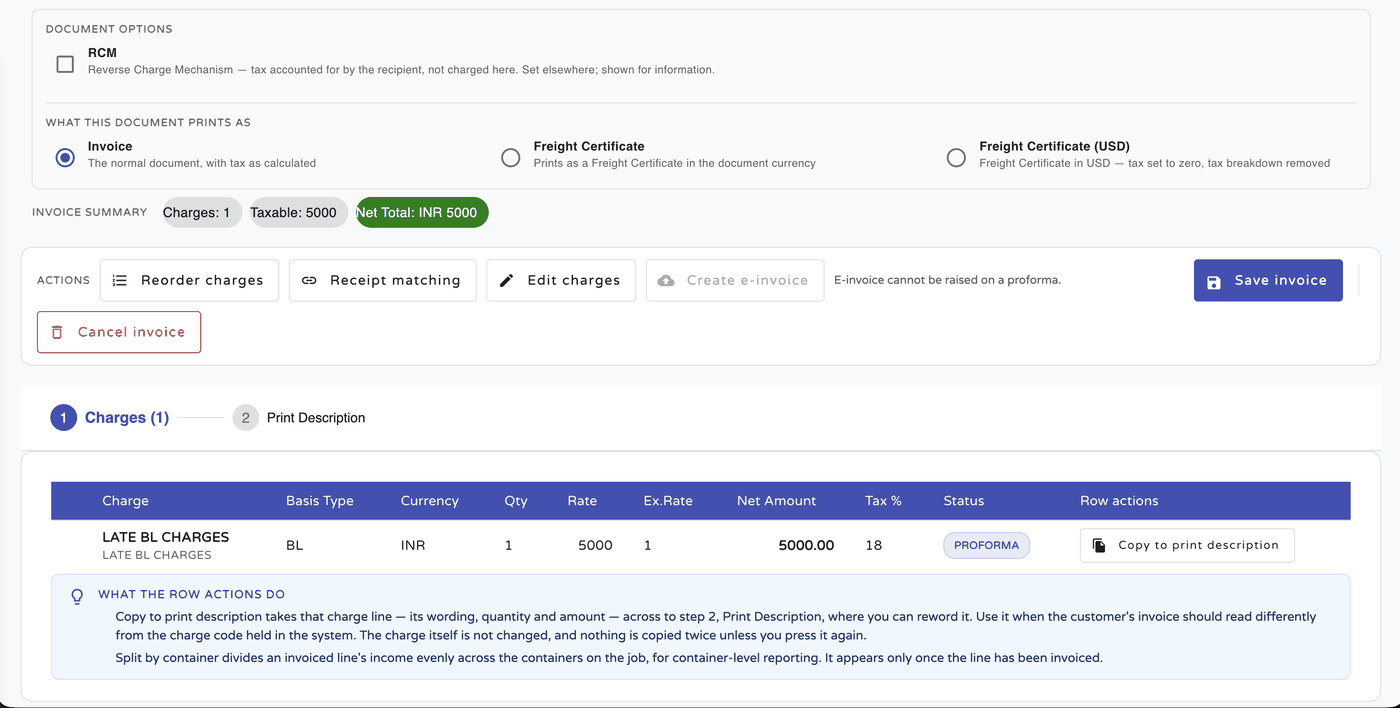Click the WHAT THIS DOCUMENT PRINTS AS label
Image resolution: width=1400 pixels, height=708 pixels.
coord(148,122)
